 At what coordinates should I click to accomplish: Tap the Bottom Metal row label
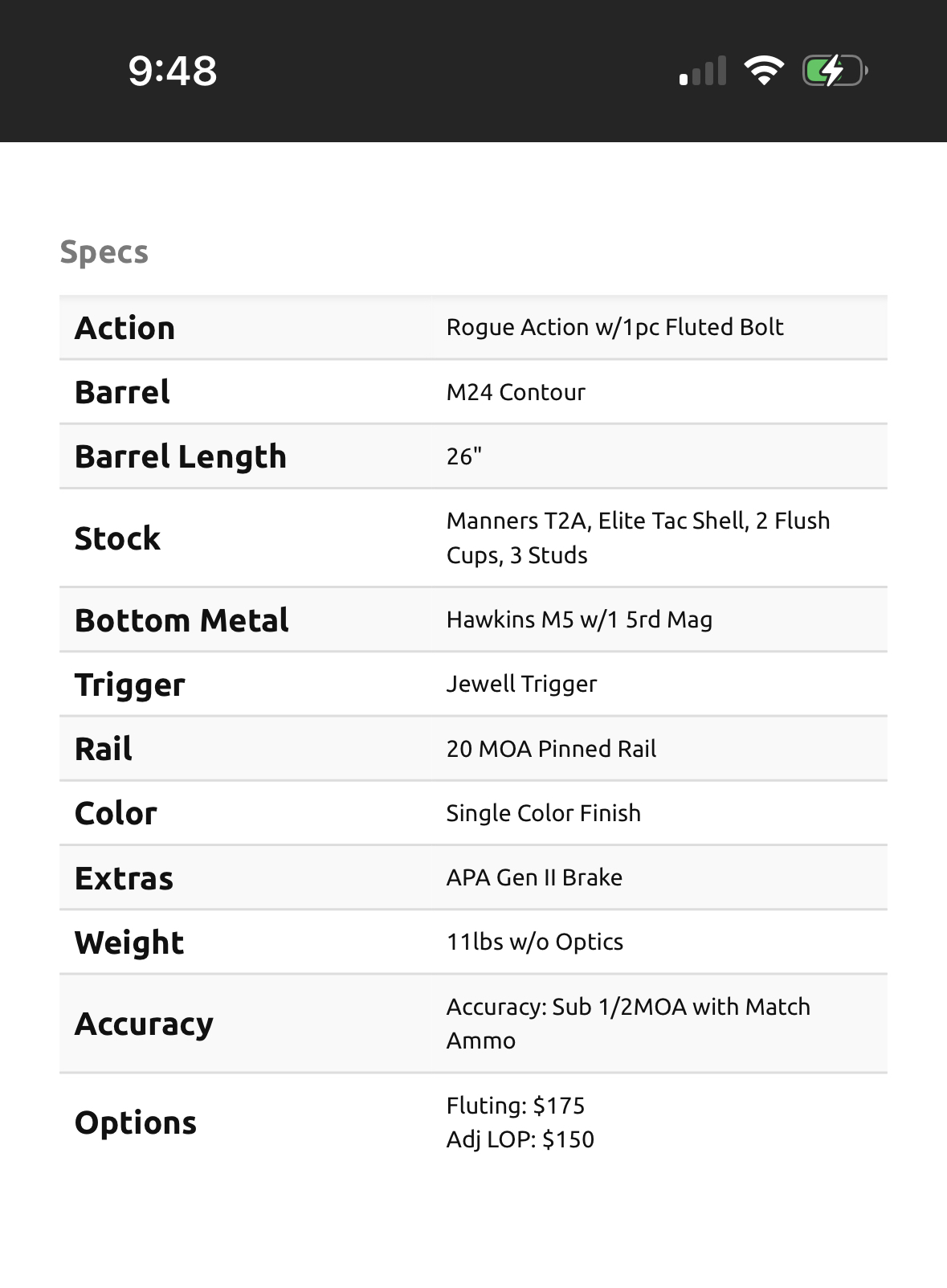click(x=182, y=620)
